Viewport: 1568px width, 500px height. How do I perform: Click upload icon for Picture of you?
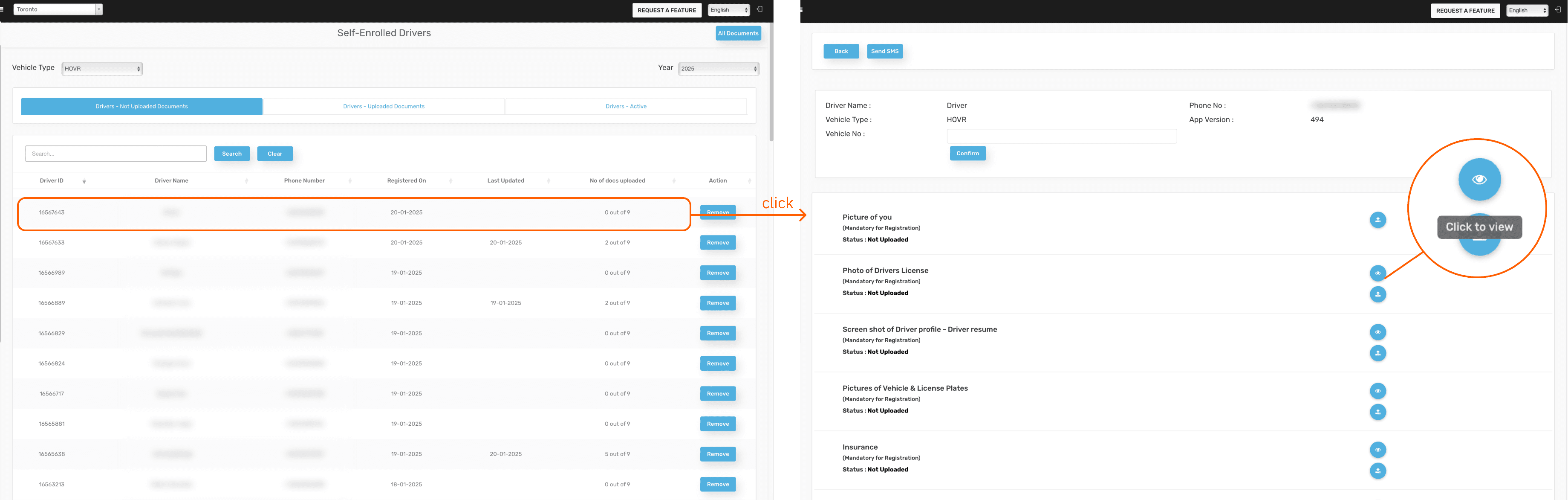(1377, 220)
